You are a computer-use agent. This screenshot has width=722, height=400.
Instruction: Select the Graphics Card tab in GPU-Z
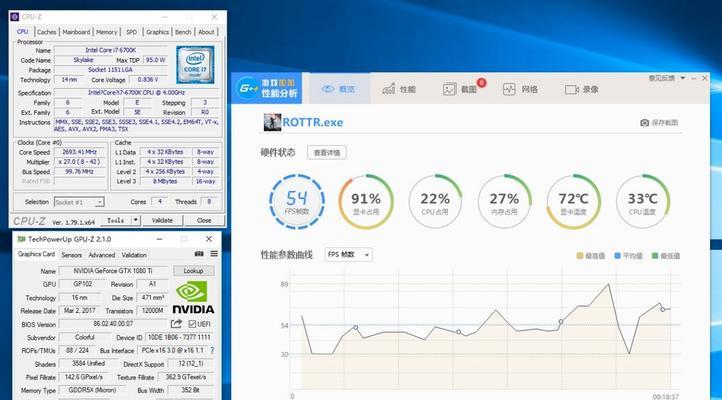[36, 254]
